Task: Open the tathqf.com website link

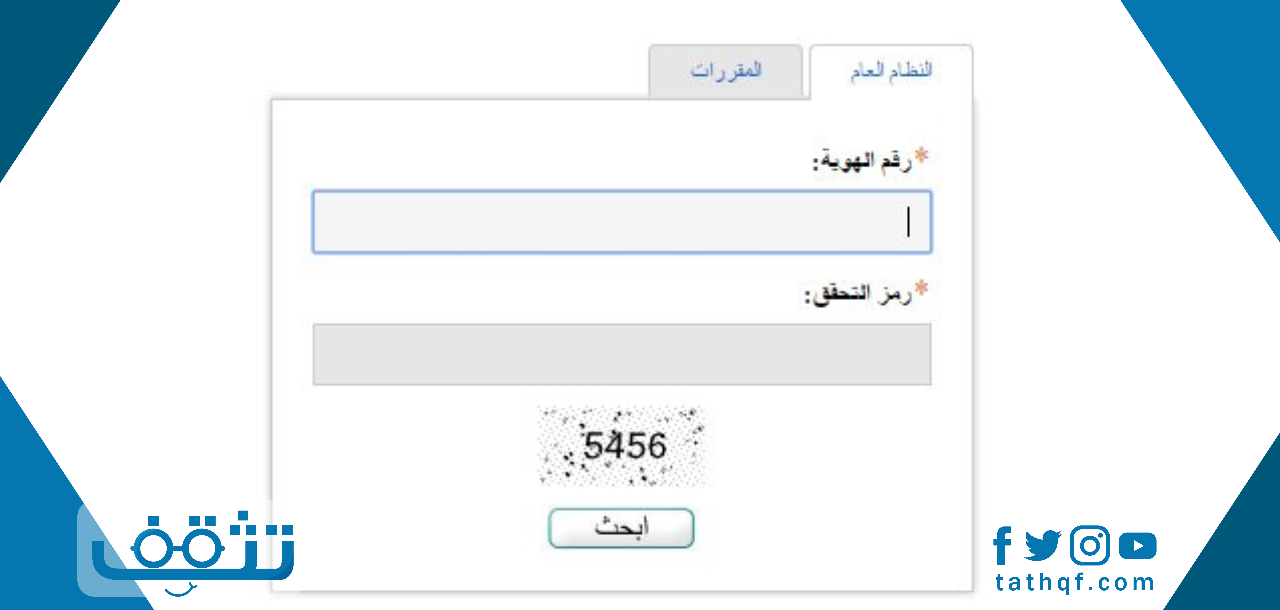Action: (1075, 583)
